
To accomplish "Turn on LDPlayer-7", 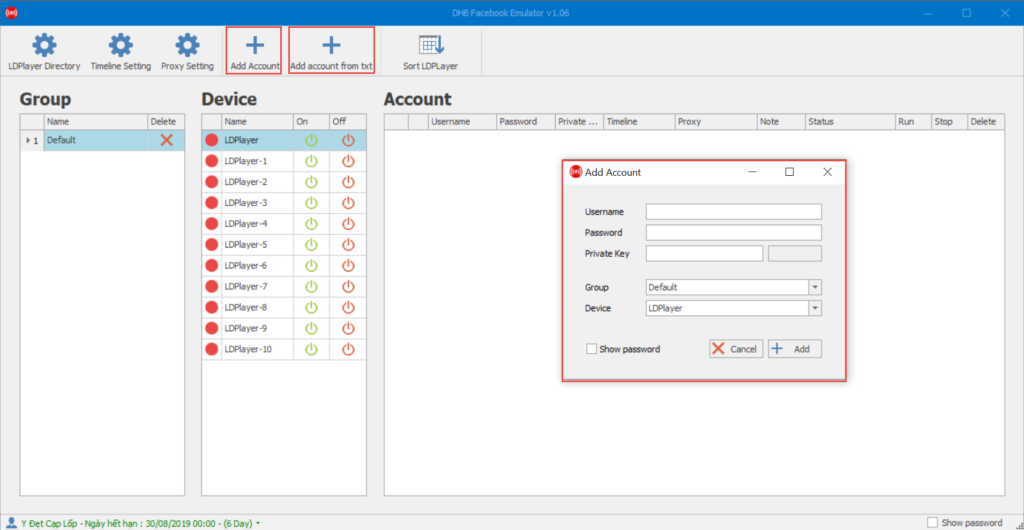I will coord(312,286).
